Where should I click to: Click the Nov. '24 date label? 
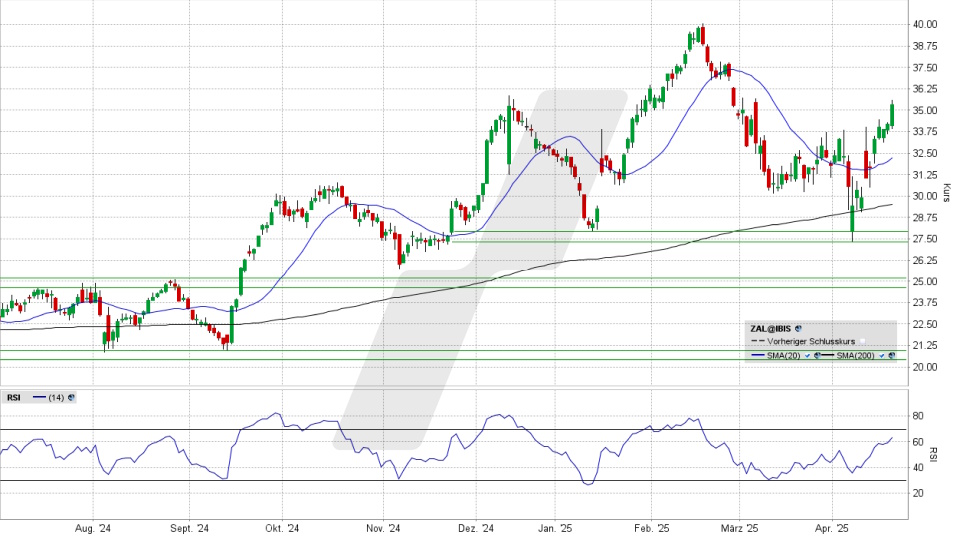point(383,528)
